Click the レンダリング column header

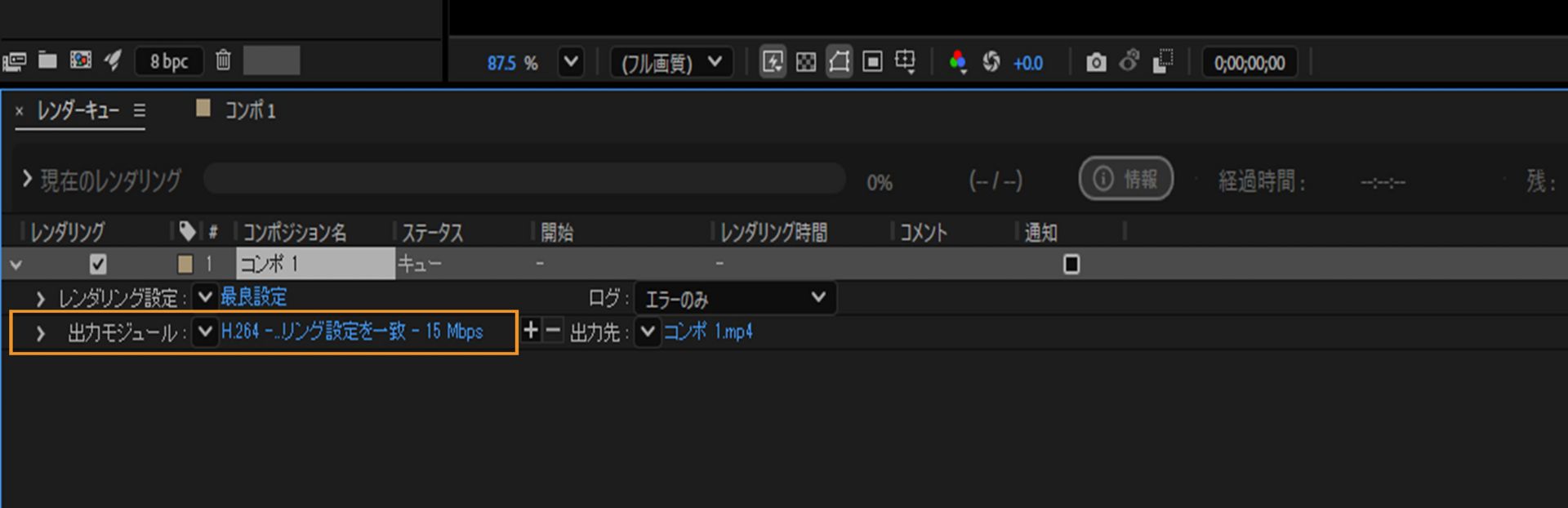(x=68, y=233)
